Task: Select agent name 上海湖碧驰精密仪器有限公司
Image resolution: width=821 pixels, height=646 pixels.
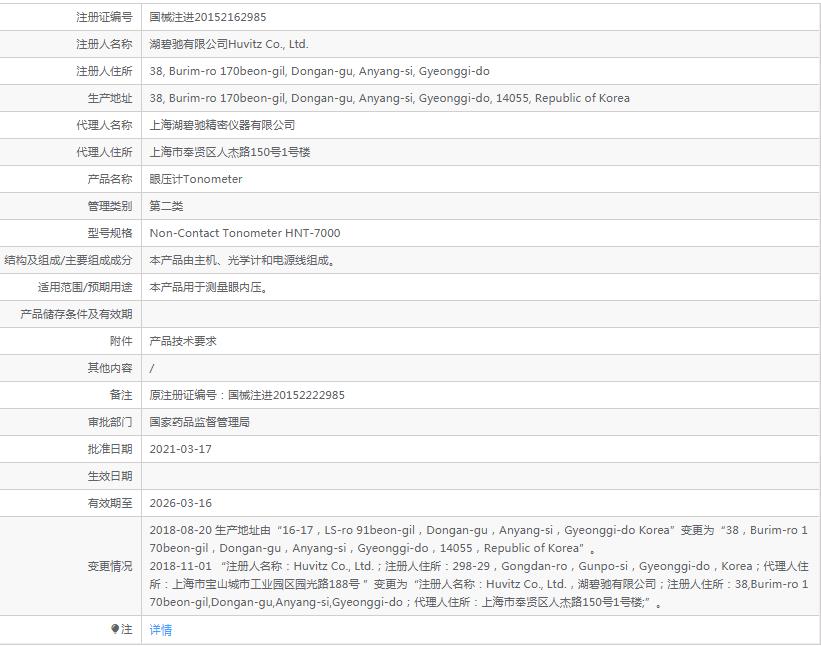Action: [x=223, y=125]
